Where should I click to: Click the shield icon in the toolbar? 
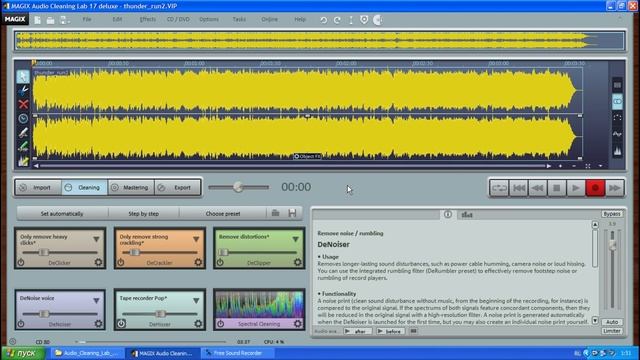point(364,20)
